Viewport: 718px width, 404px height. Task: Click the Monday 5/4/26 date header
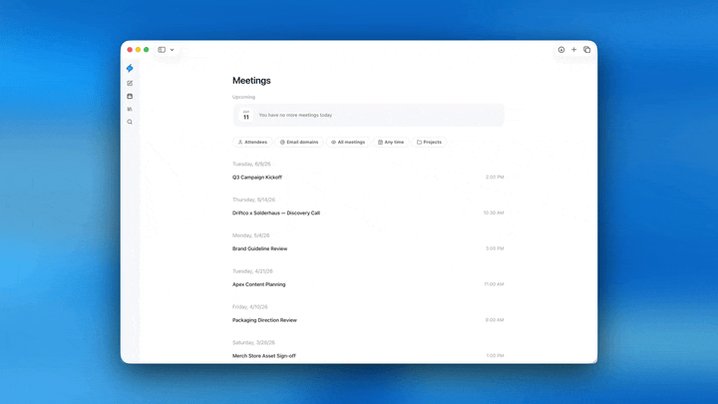pos(251,235)
